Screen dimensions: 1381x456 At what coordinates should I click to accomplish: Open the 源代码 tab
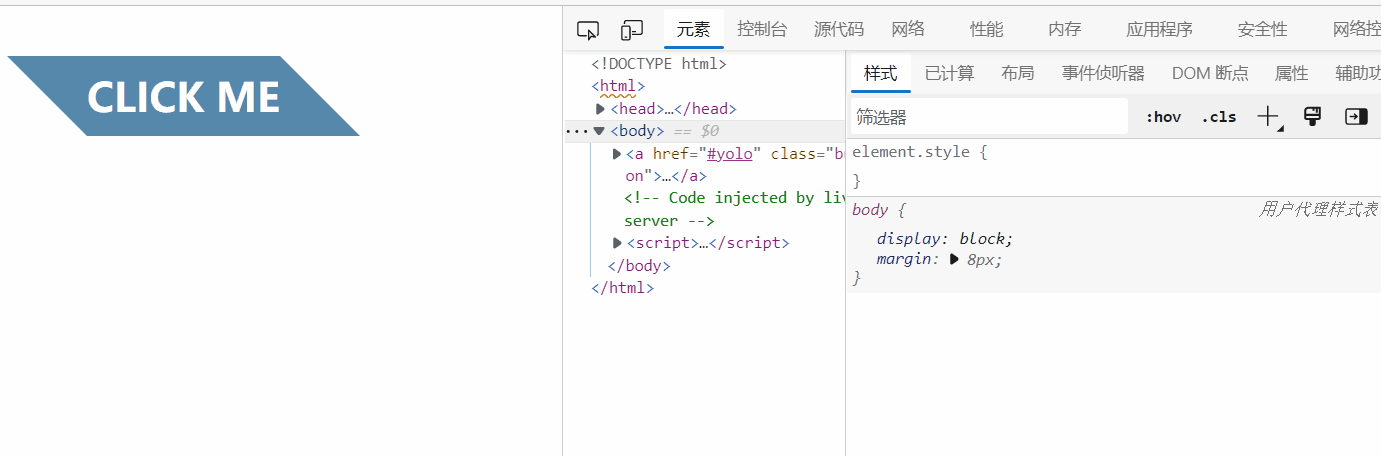point(839,29)
